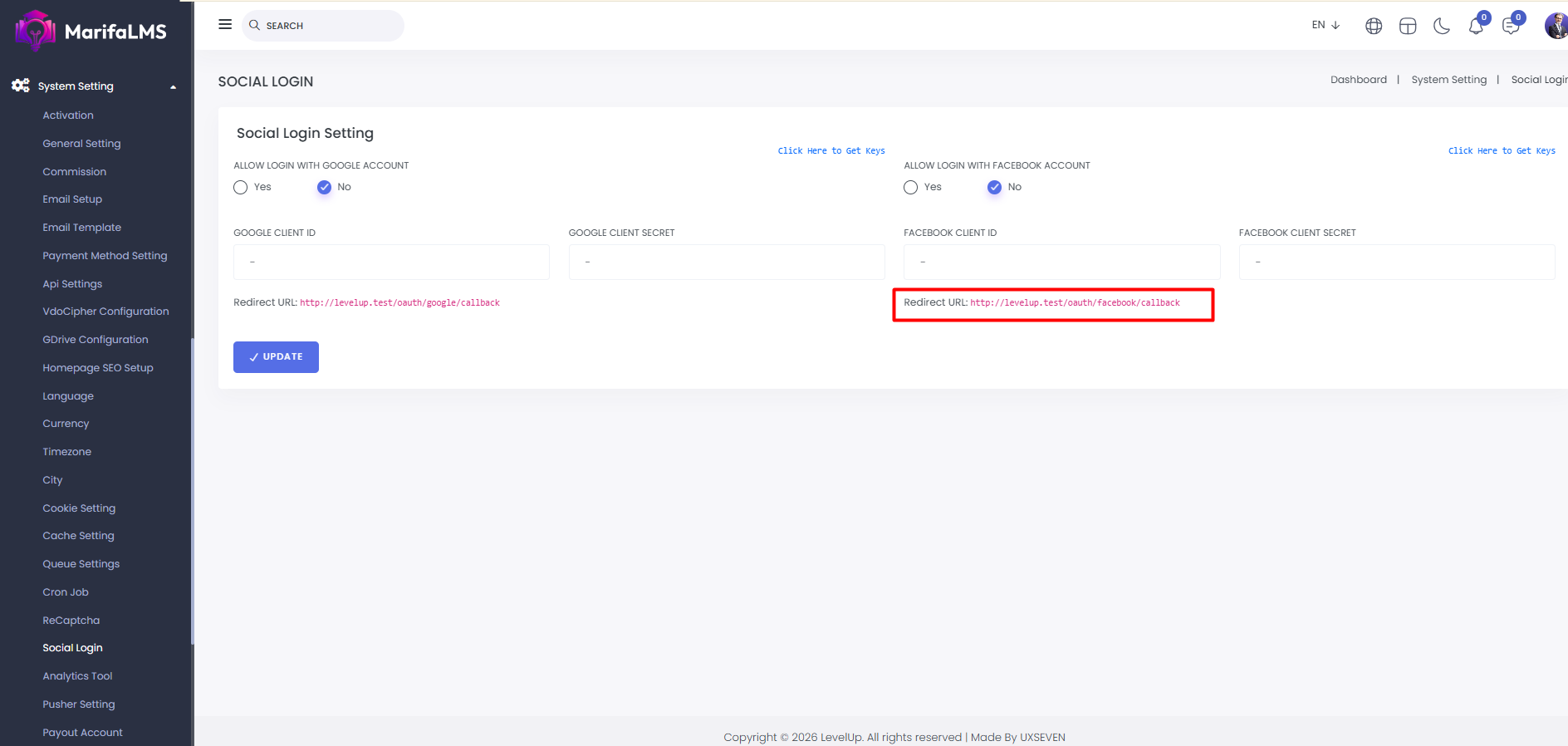This screenshot has height=746, width=1568.
Task: Go to ReCaptcha settings page
Action: tap(71, 621)
